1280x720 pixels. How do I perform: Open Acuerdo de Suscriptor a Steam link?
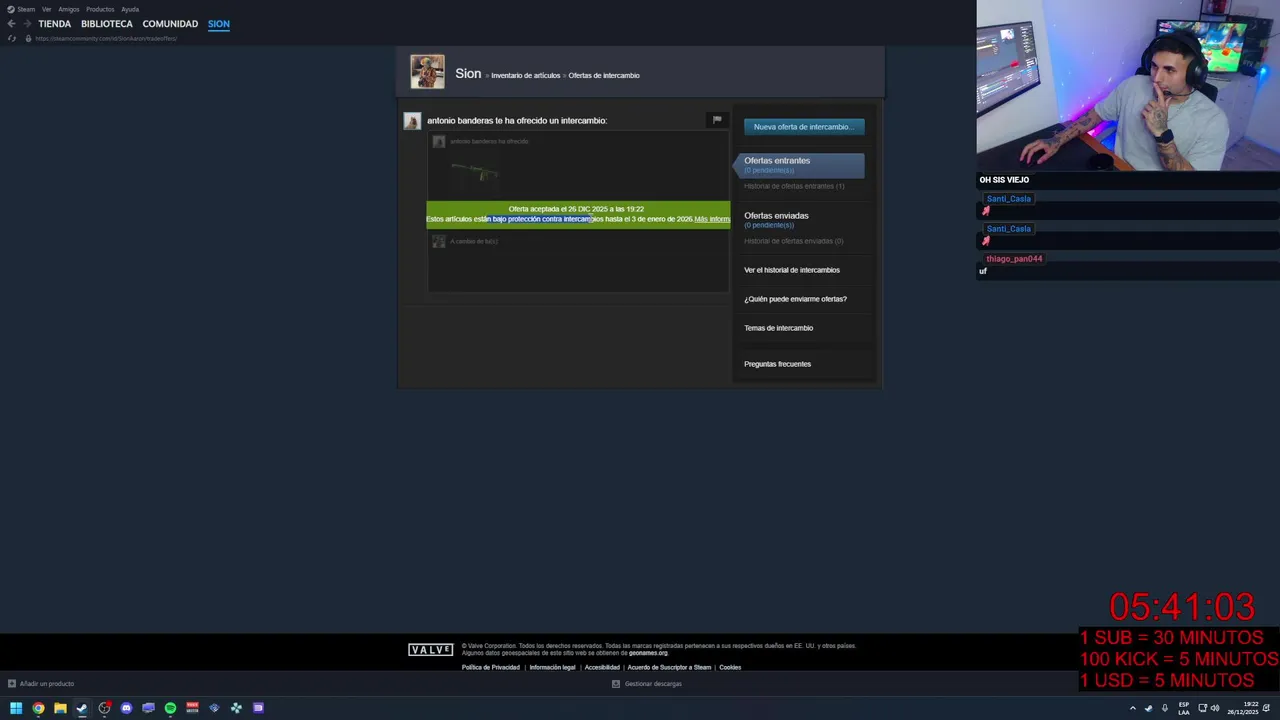point(669,667)
